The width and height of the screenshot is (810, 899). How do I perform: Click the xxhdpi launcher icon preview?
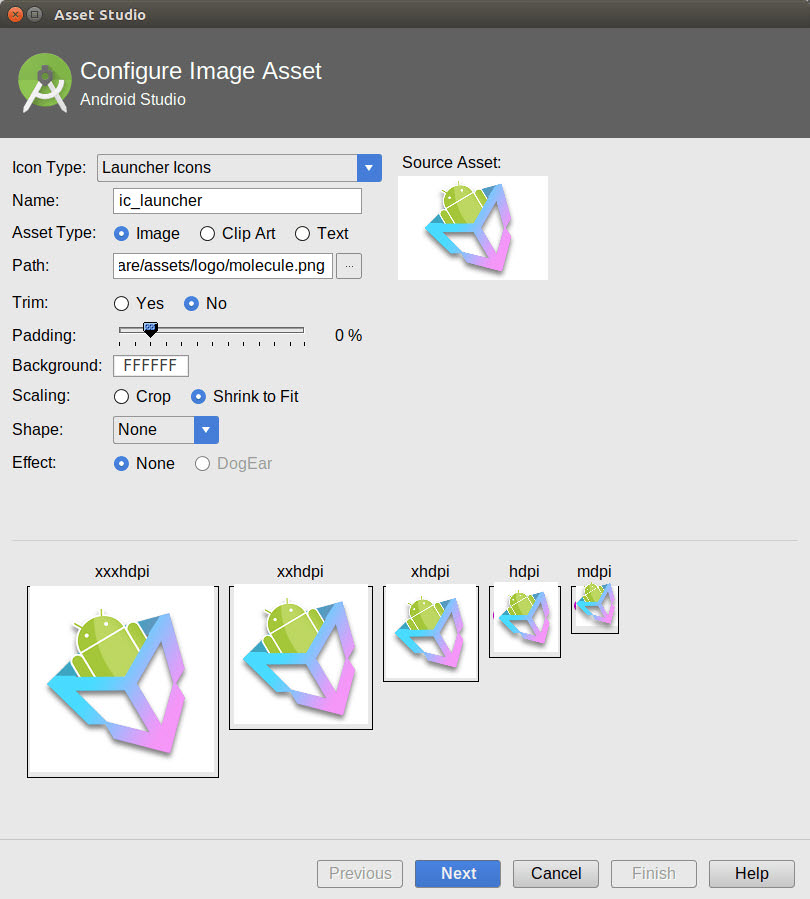coord(300,657)
